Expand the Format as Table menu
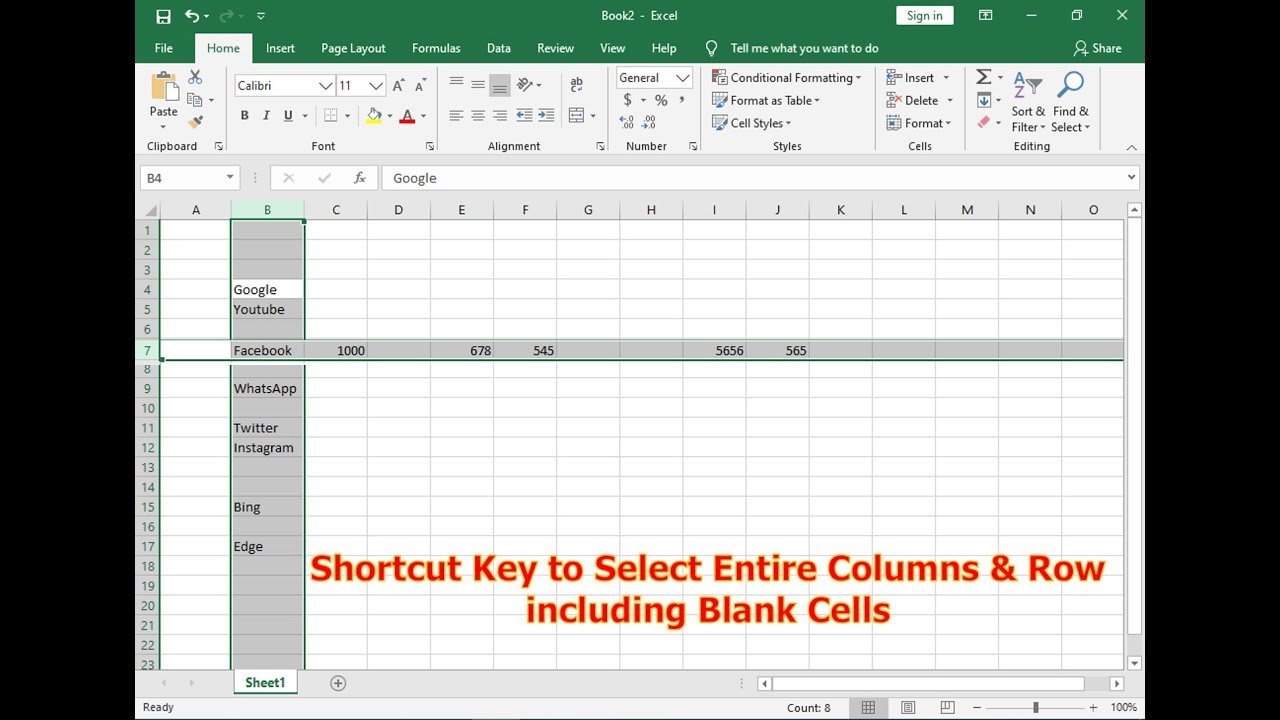This screenshot has height=720, width=1280. [x=766, y=100]
